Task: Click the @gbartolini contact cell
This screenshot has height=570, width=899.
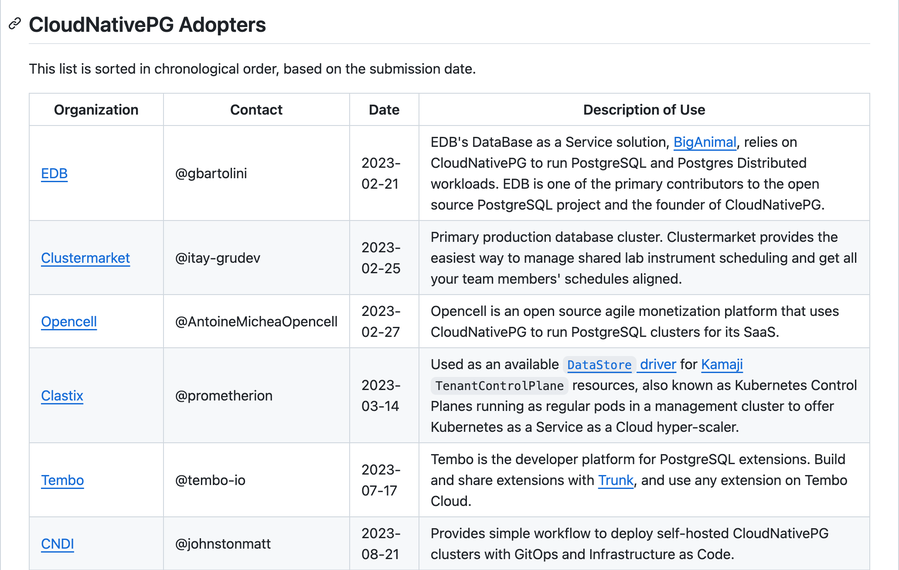Action: point(211,173)
